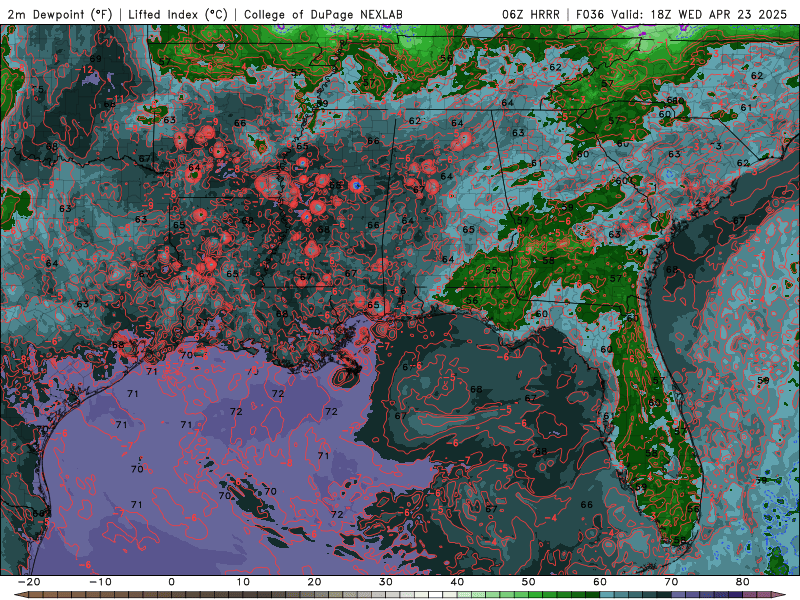Click the 0 label on the color scale

(171, 582)
